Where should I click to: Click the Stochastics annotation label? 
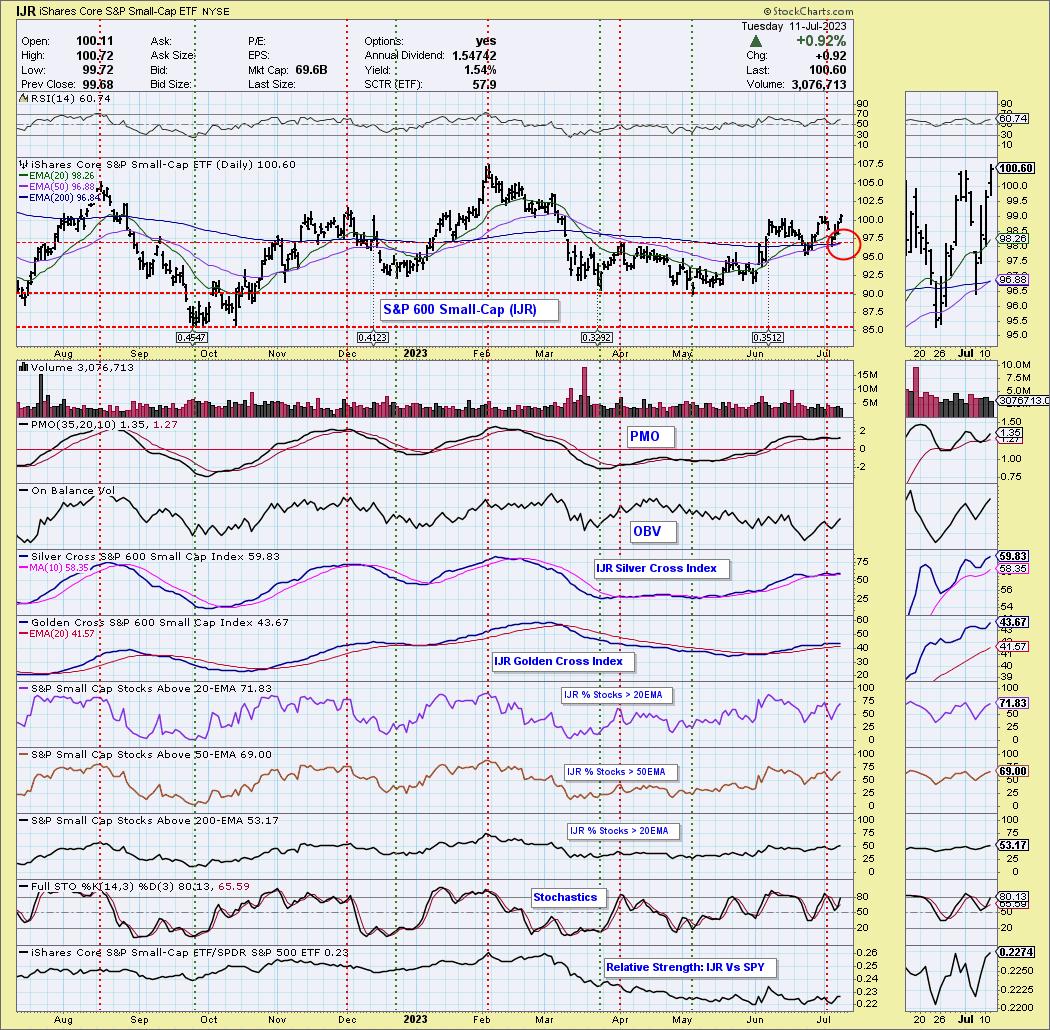point(569,897)
